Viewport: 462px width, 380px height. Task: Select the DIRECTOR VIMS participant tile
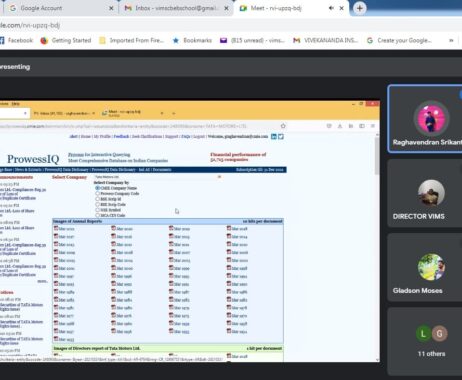425,194
